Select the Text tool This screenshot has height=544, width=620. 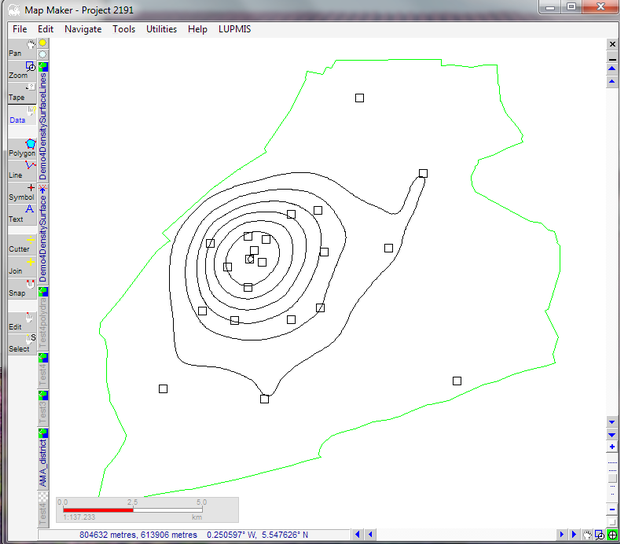click(19, 215)
